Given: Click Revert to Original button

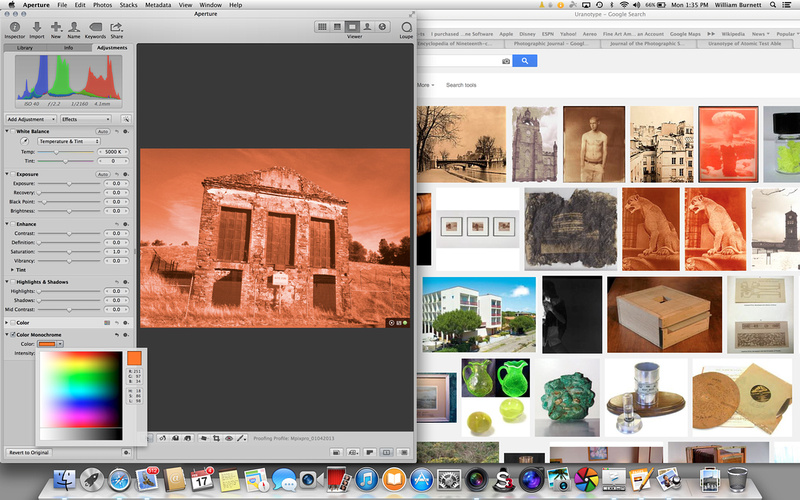Looking at the screenshot, I should (29, 453).
